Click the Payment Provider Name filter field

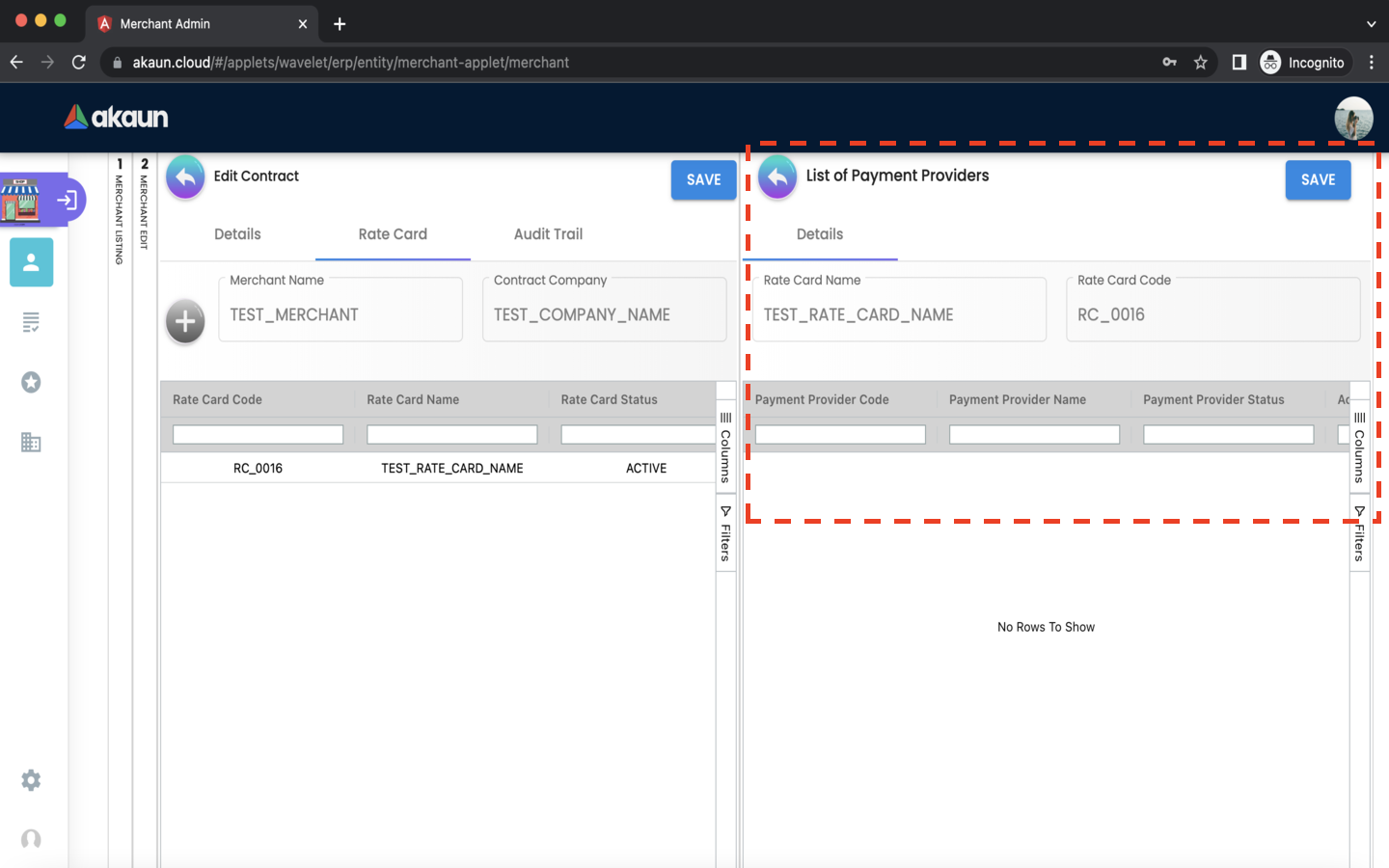point(1034,435)
